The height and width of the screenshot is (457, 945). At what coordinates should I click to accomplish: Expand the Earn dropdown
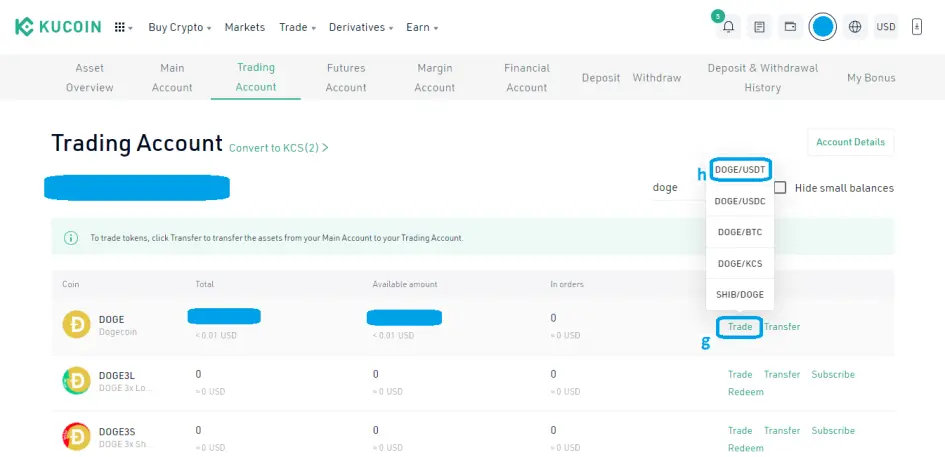(x=422, y=27)
